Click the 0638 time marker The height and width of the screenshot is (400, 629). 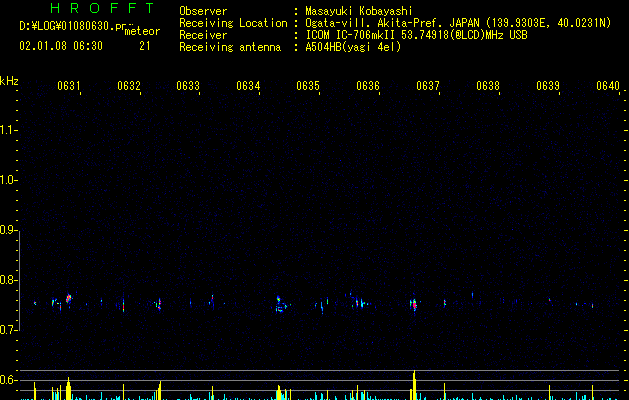[x=488, y=85]
